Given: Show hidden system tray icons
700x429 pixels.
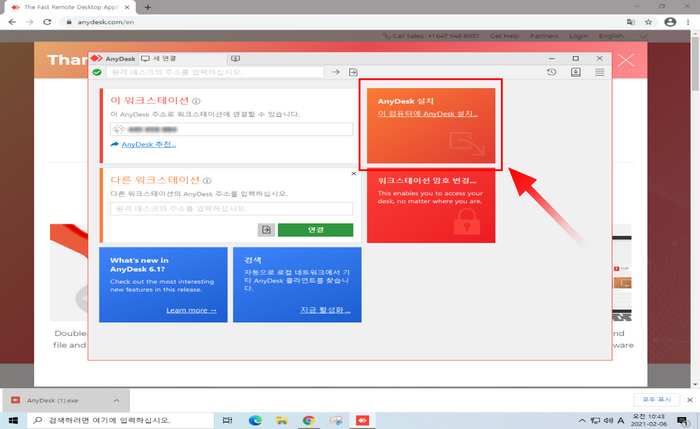Looking at the screenshot, I should [x=582, y=421].
